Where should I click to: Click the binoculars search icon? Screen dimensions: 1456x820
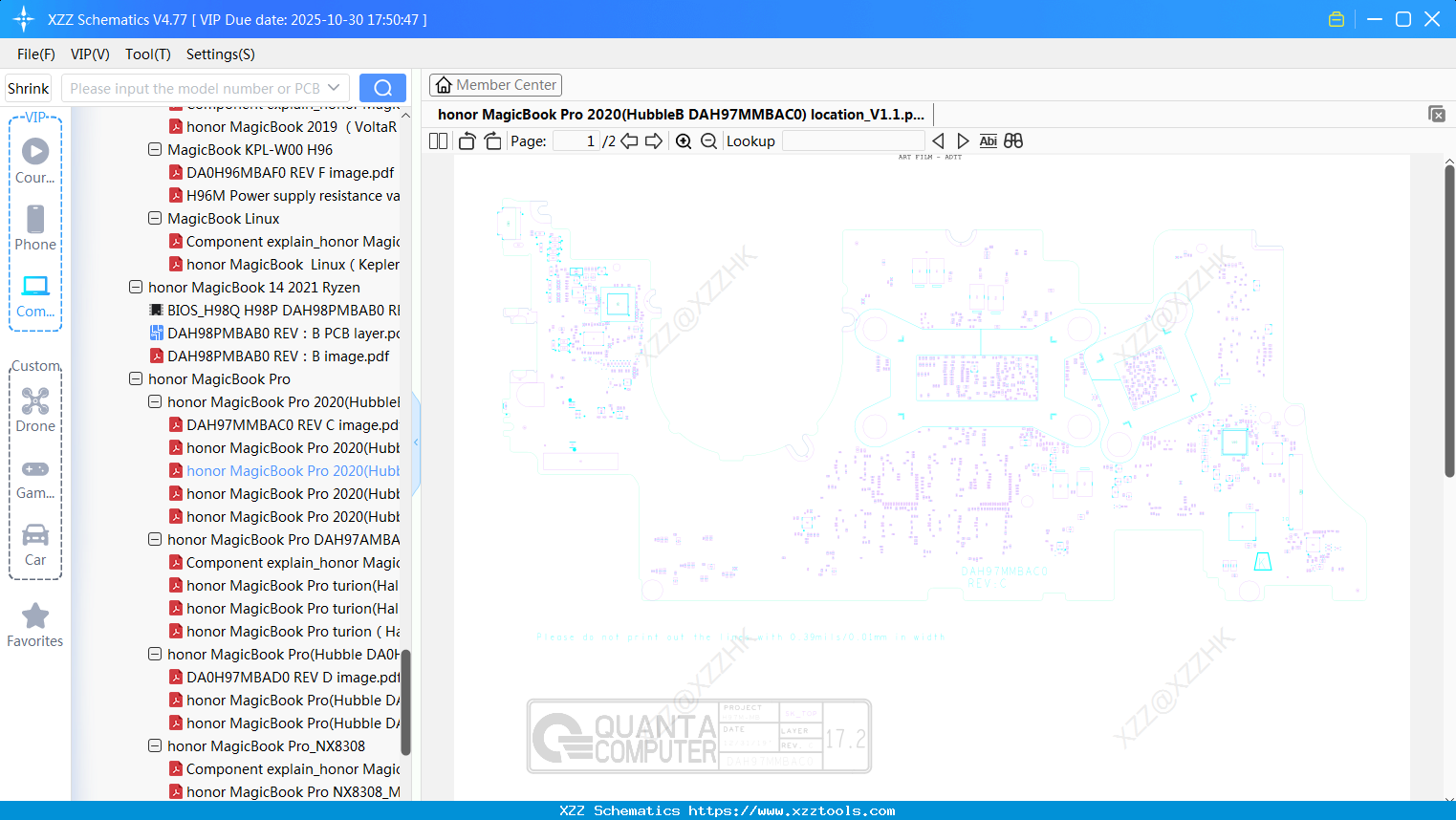1013,140
